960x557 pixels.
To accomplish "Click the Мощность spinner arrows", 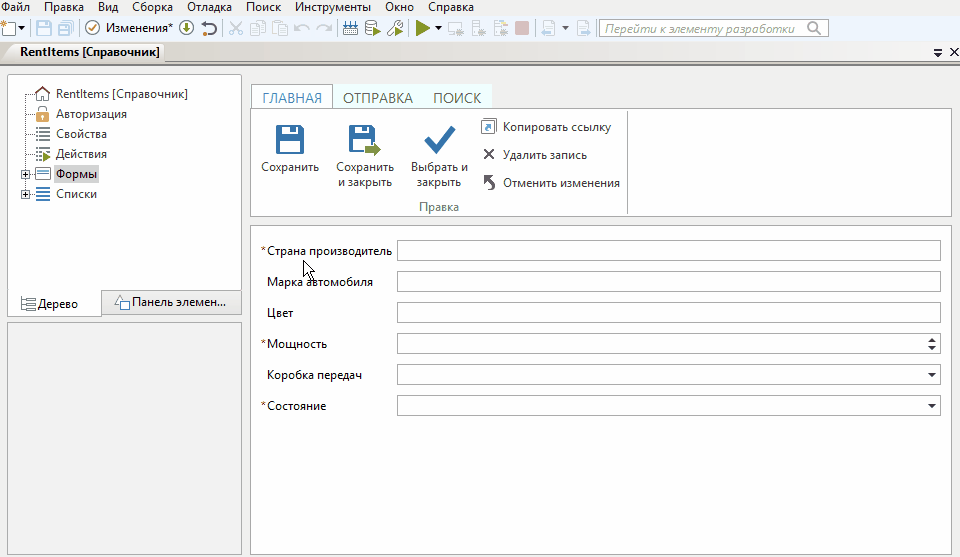I will [932, 344].
